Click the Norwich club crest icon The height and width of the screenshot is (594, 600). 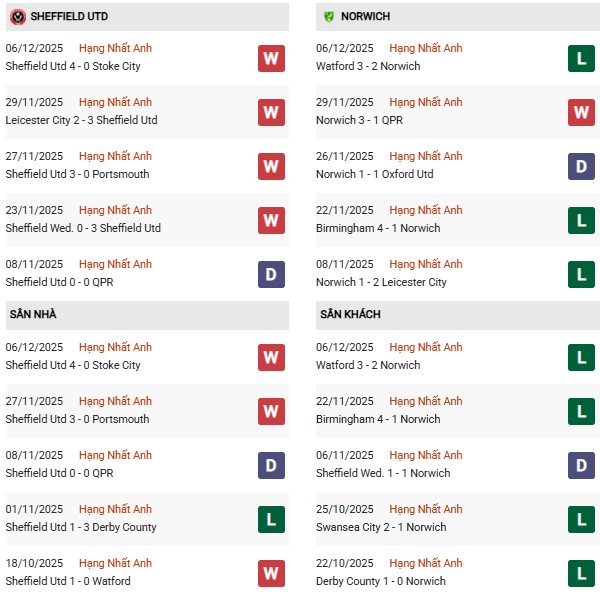[x=328, y=17]
